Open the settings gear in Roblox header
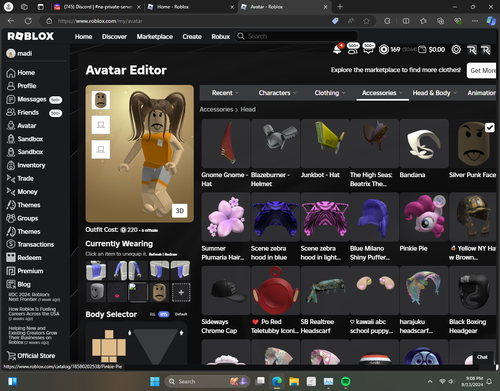This screenshot has height=391, width=500. pos(456,50)
